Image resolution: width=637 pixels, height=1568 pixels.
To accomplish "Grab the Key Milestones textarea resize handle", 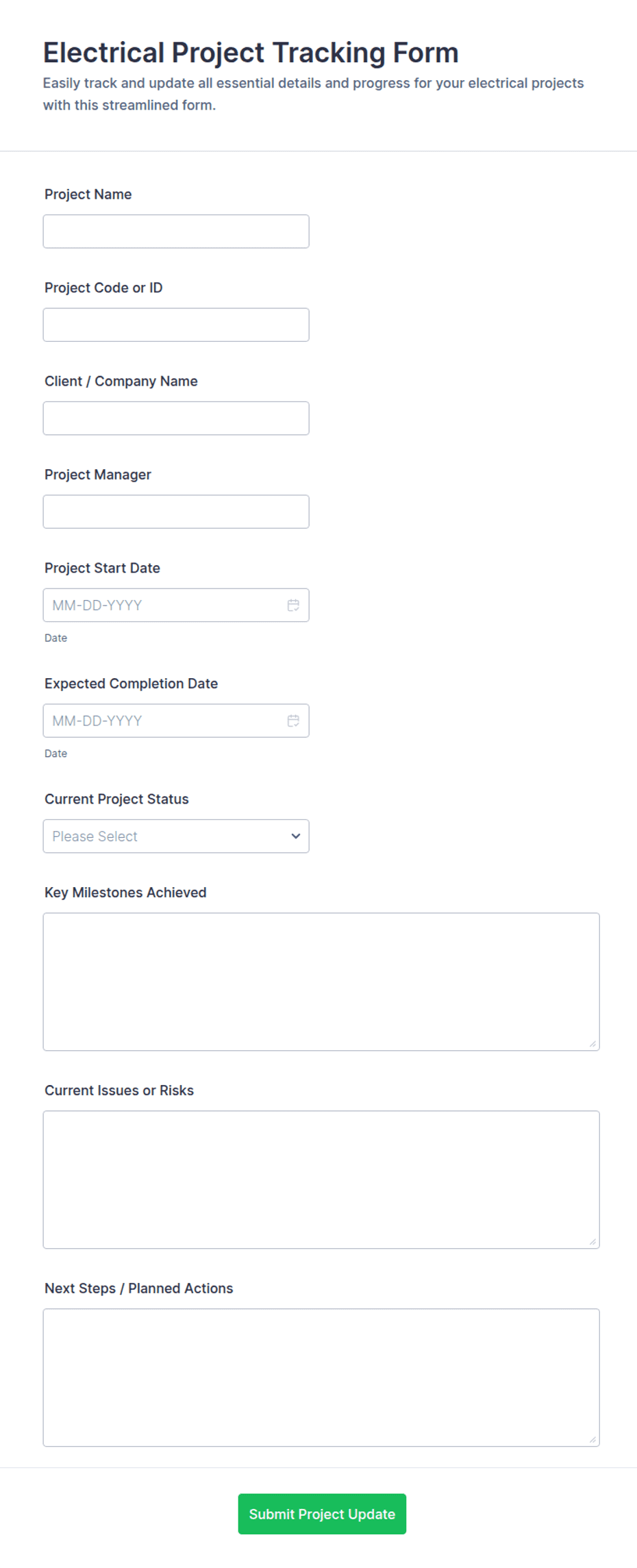I will point(592,1044).
